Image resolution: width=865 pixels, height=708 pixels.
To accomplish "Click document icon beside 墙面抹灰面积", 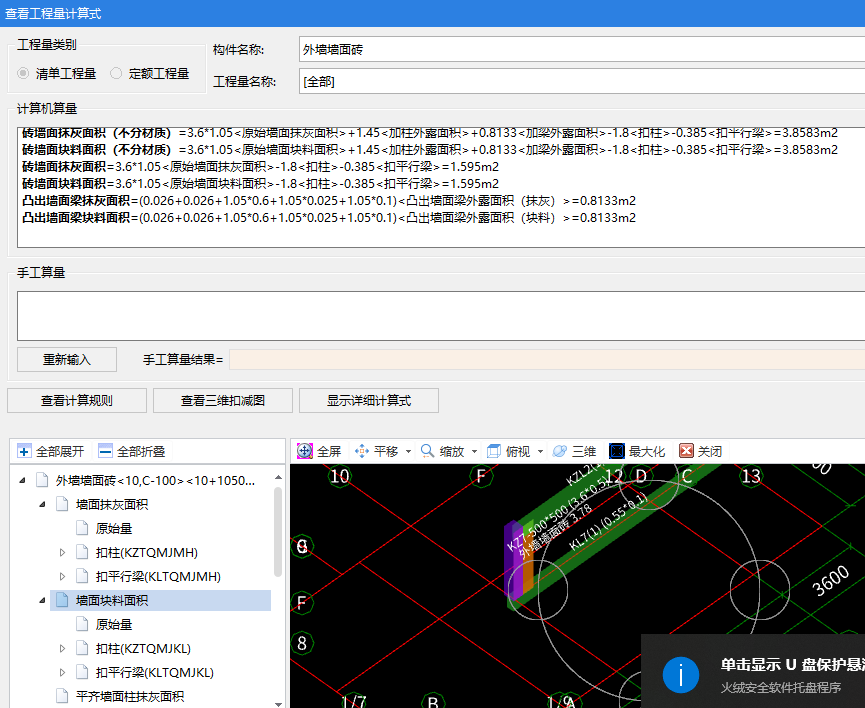I will 62,504.
